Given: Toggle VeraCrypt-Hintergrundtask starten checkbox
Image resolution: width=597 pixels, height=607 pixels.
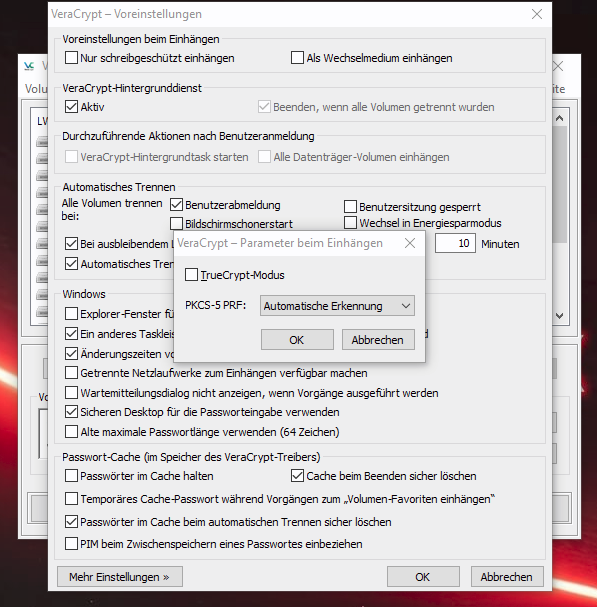Looking at the screenshot, I should click(x=71, y=157).
